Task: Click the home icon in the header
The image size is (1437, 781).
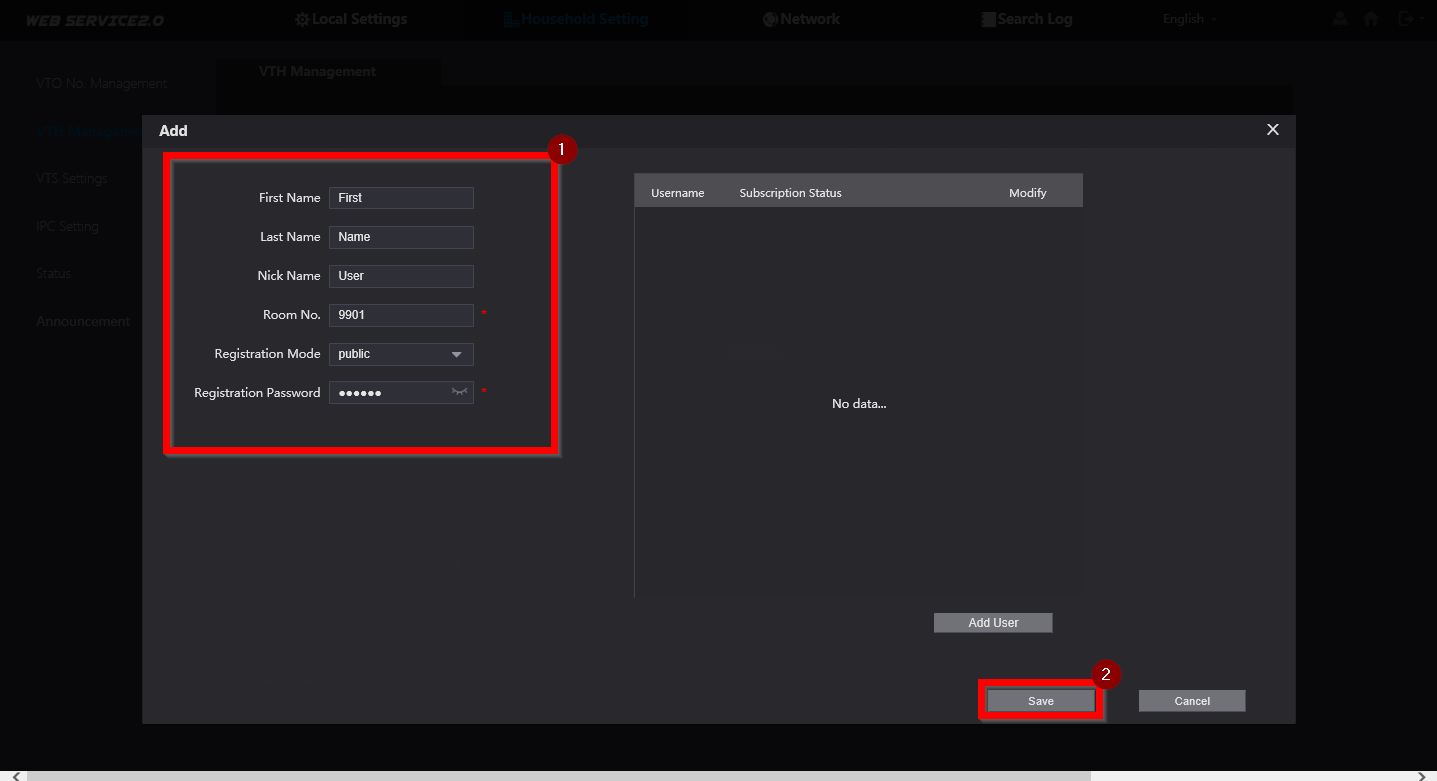Action: pos(1371,19)
